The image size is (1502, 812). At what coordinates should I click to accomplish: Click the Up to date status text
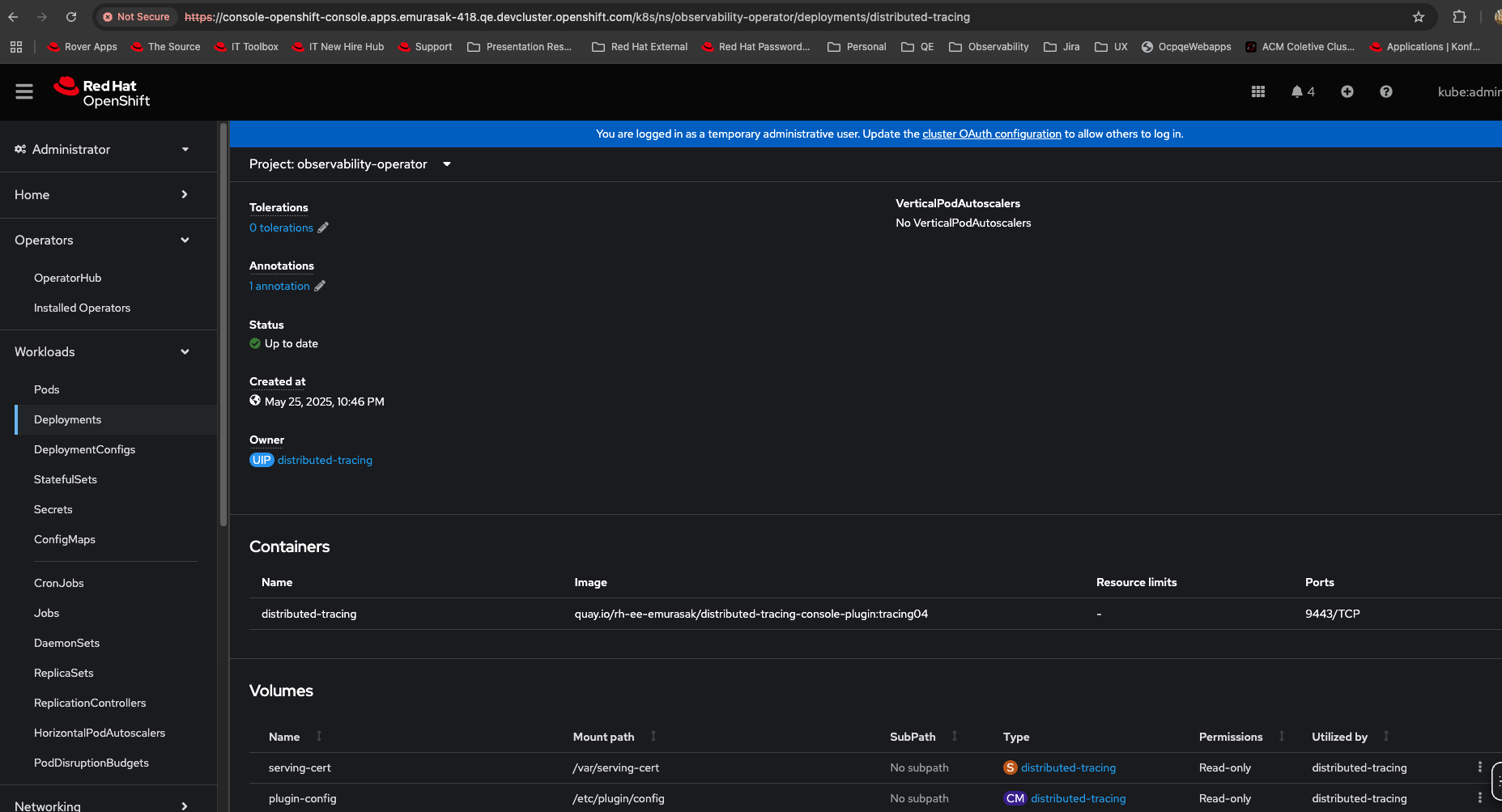coord(291,344)
